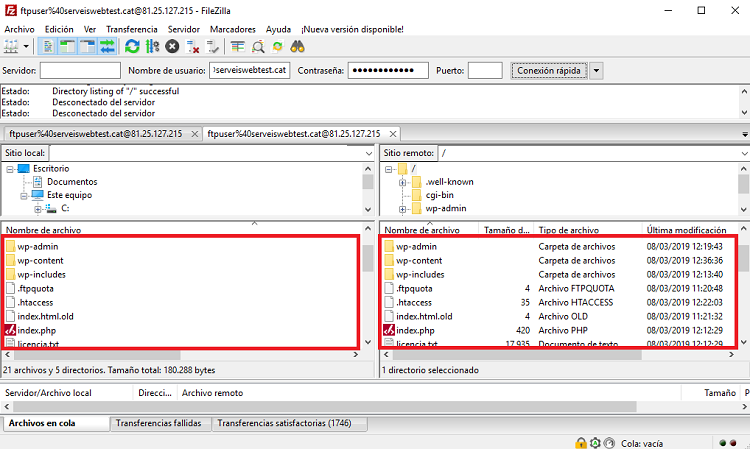Close the first connection tab
This screenshot has width=750, height=449.
click(x=194, y=134)
